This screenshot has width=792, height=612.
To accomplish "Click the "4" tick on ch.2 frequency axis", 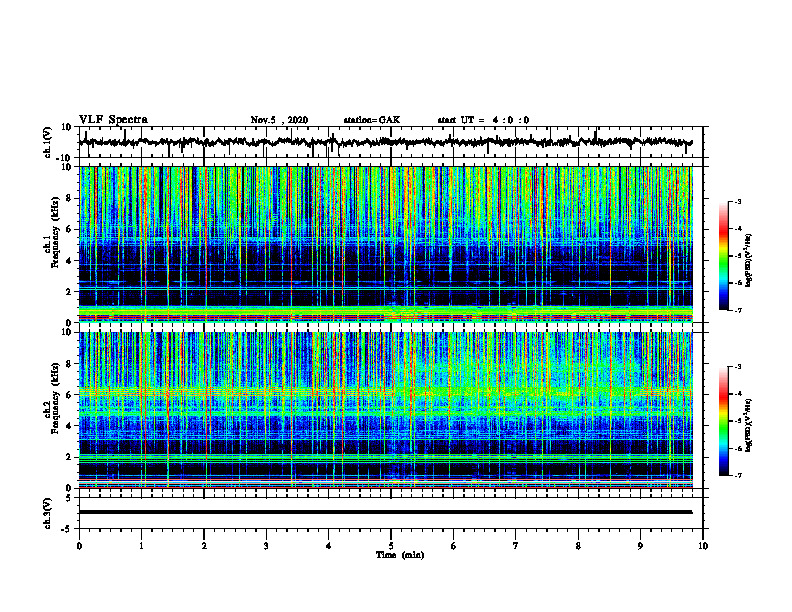I will [x=70, y=426].
